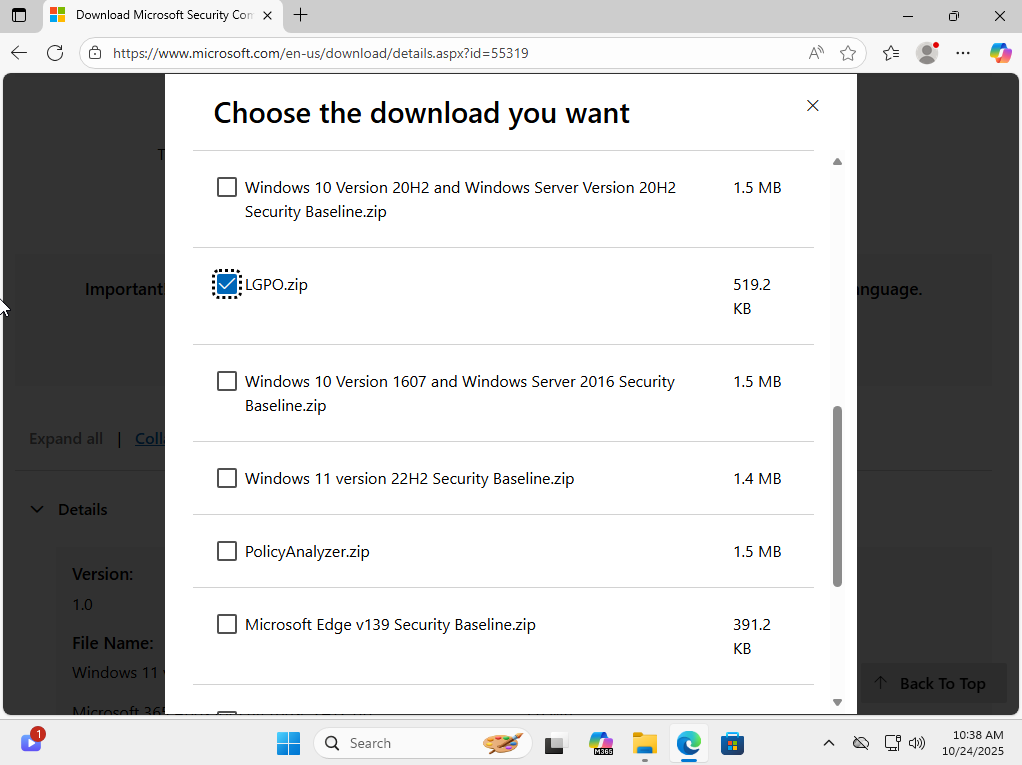The height and width of the screenshot is (765, 1022).
Task: Open Microsoft Store from taskbar
Action: click(x=733, y=743)
